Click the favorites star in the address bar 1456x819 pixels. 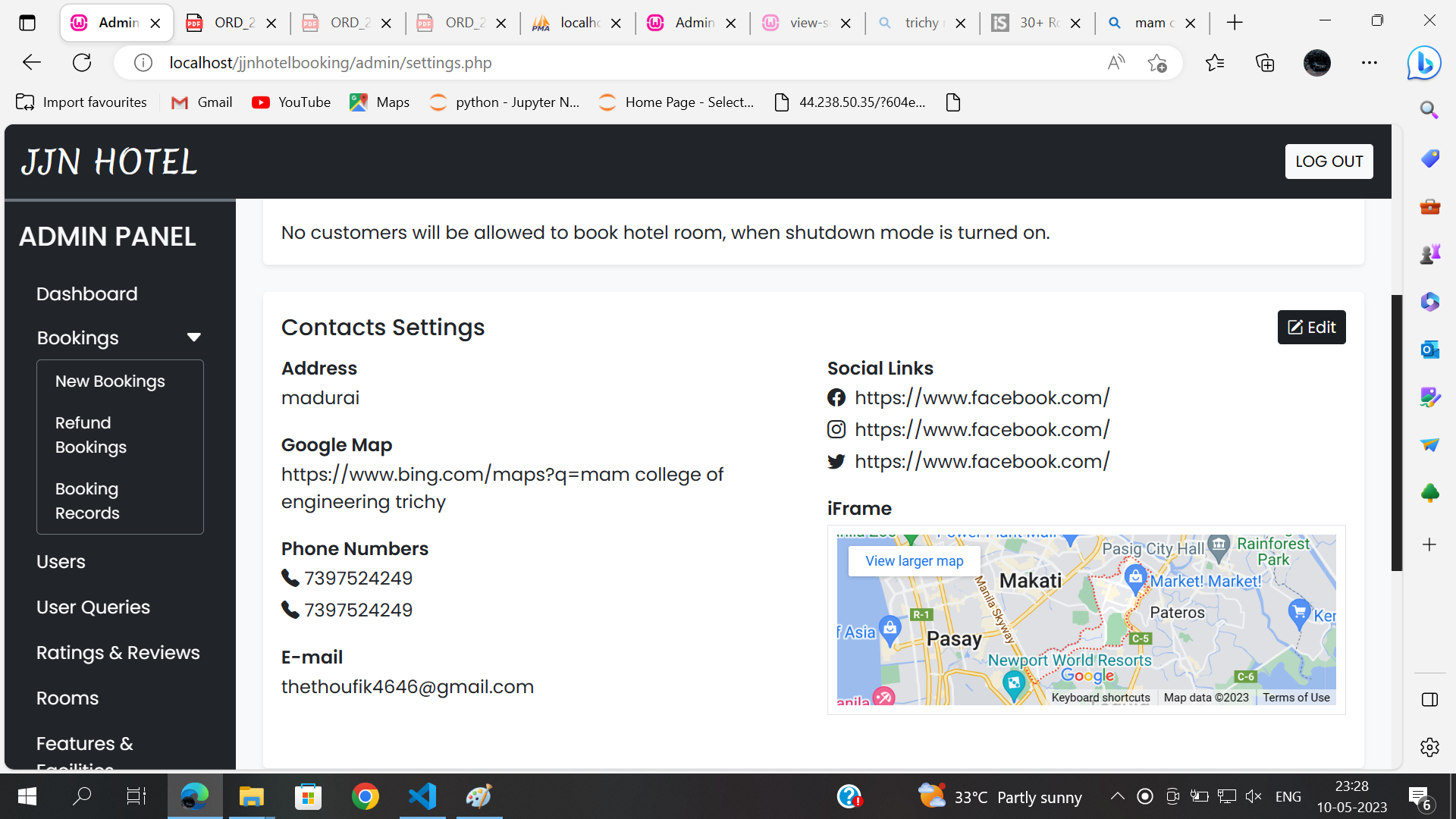click(x=1157, y=63)
